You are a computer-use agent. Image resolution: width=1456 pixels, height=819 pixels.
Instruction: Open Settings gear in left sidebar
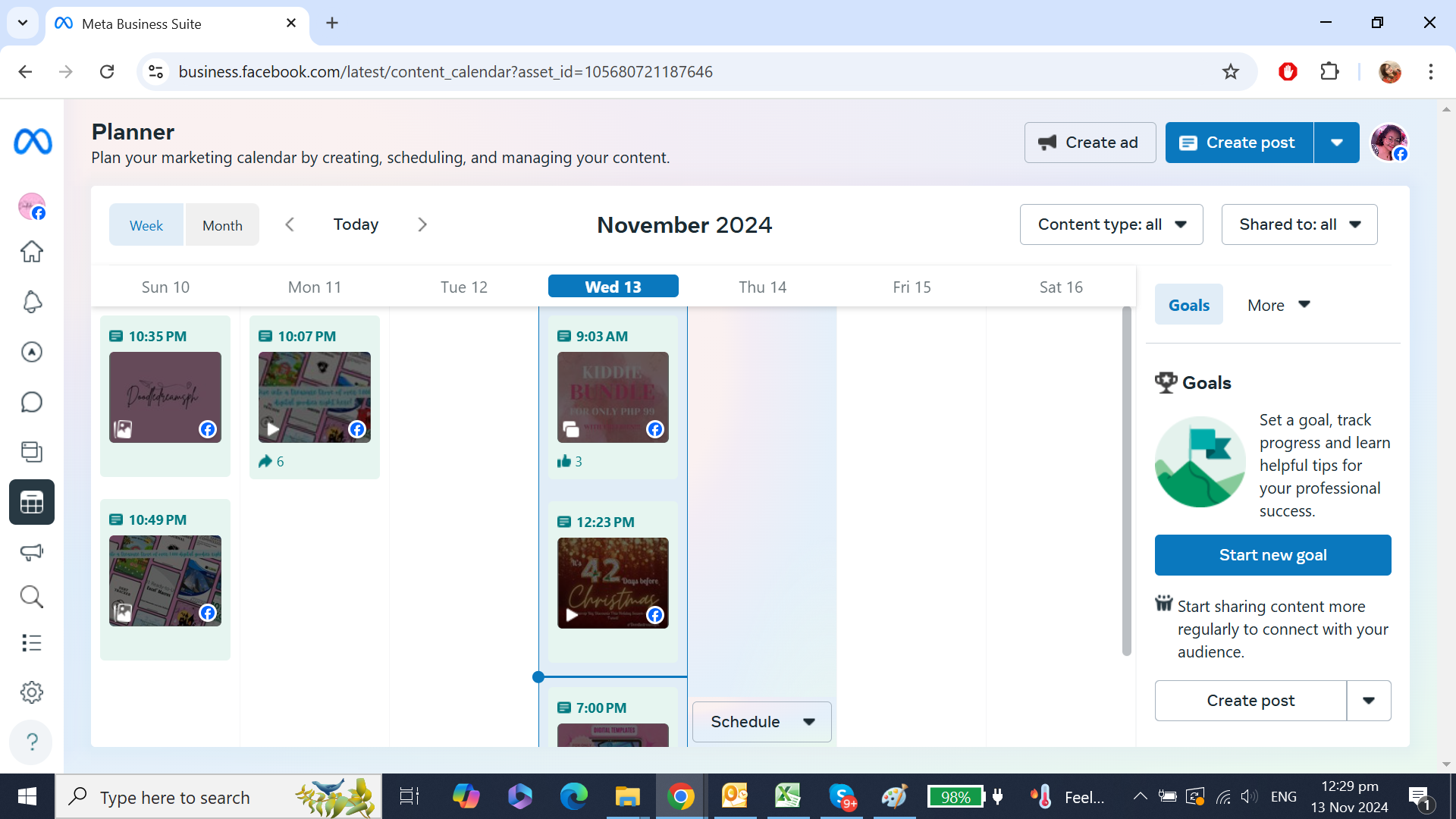[32, 692]
